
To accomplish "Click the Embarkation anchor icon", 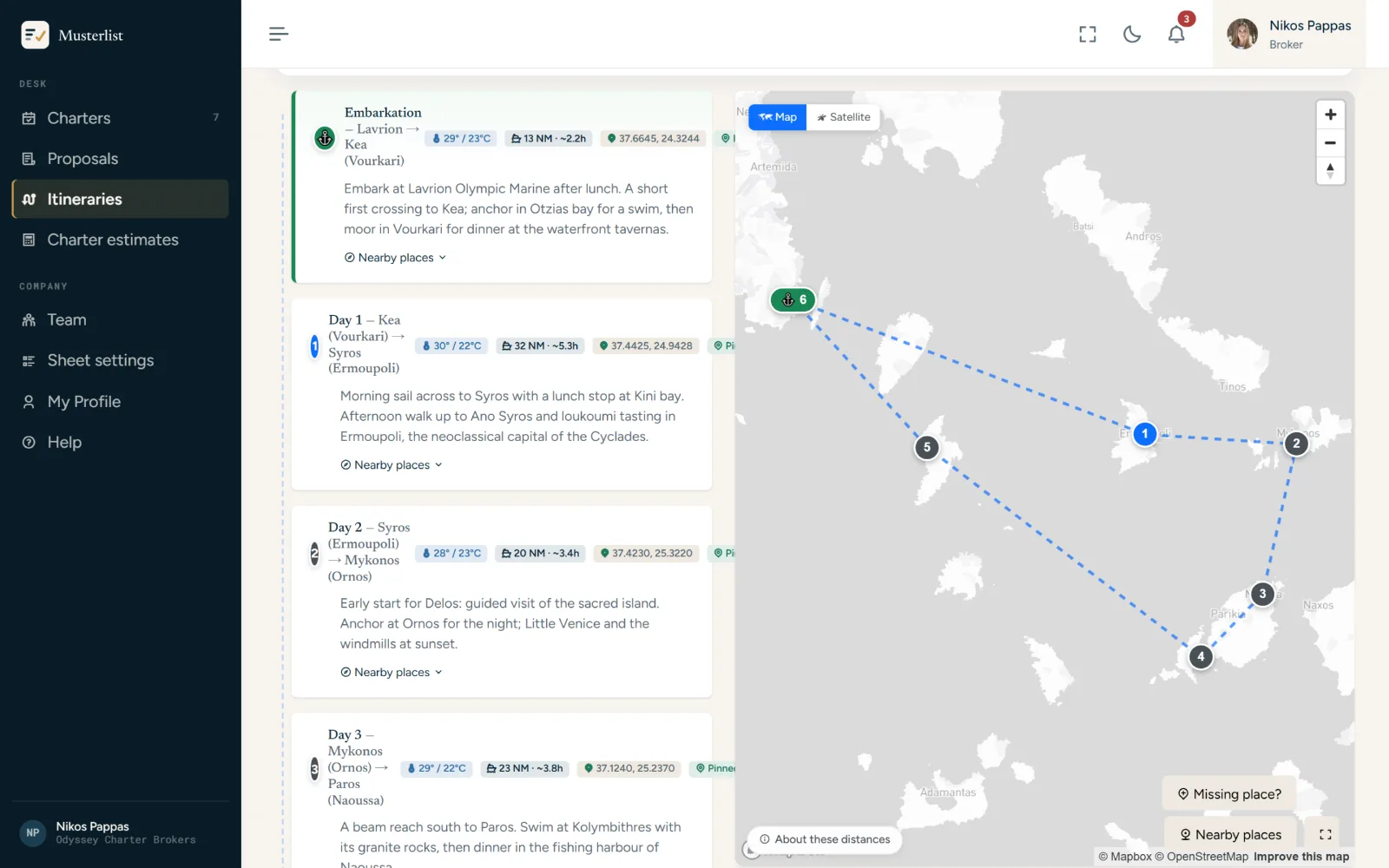I will [325, 137].
